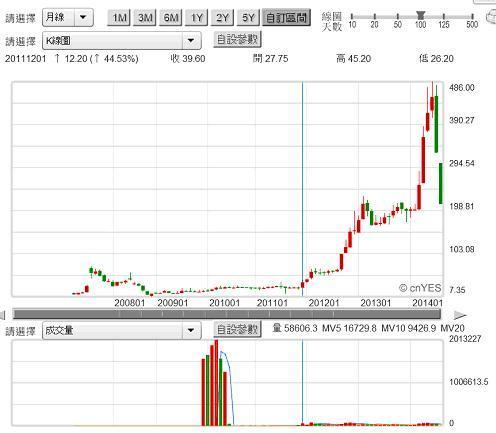The image size is (496, 433).
Task: Click the MV20 readout label
Action: [x=453, y=328]
